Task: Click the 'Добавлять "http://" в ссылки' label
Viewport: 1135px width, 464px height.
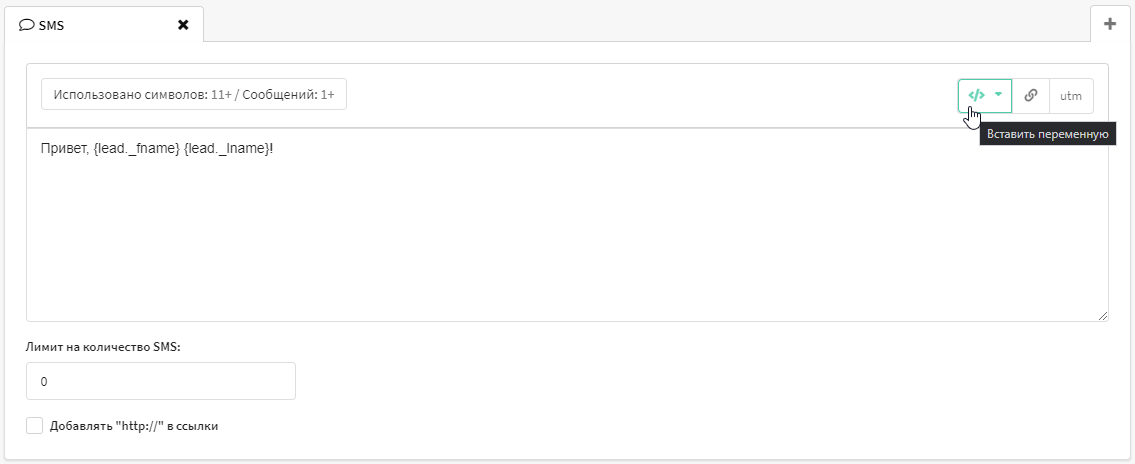Action: tap(134, 426)
